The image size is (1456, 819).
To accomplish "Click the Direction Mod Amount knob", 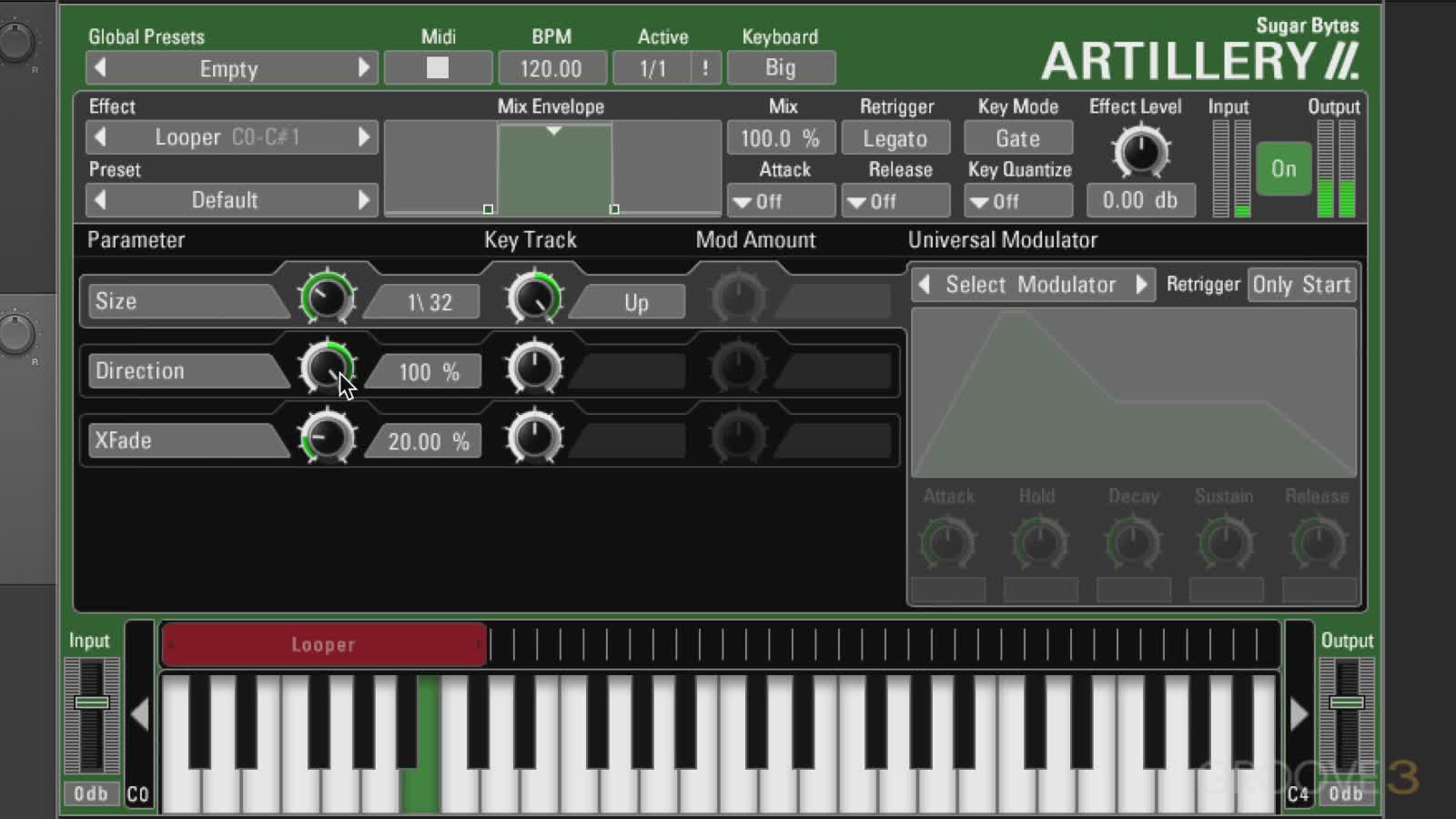I will tap(738, 368).
